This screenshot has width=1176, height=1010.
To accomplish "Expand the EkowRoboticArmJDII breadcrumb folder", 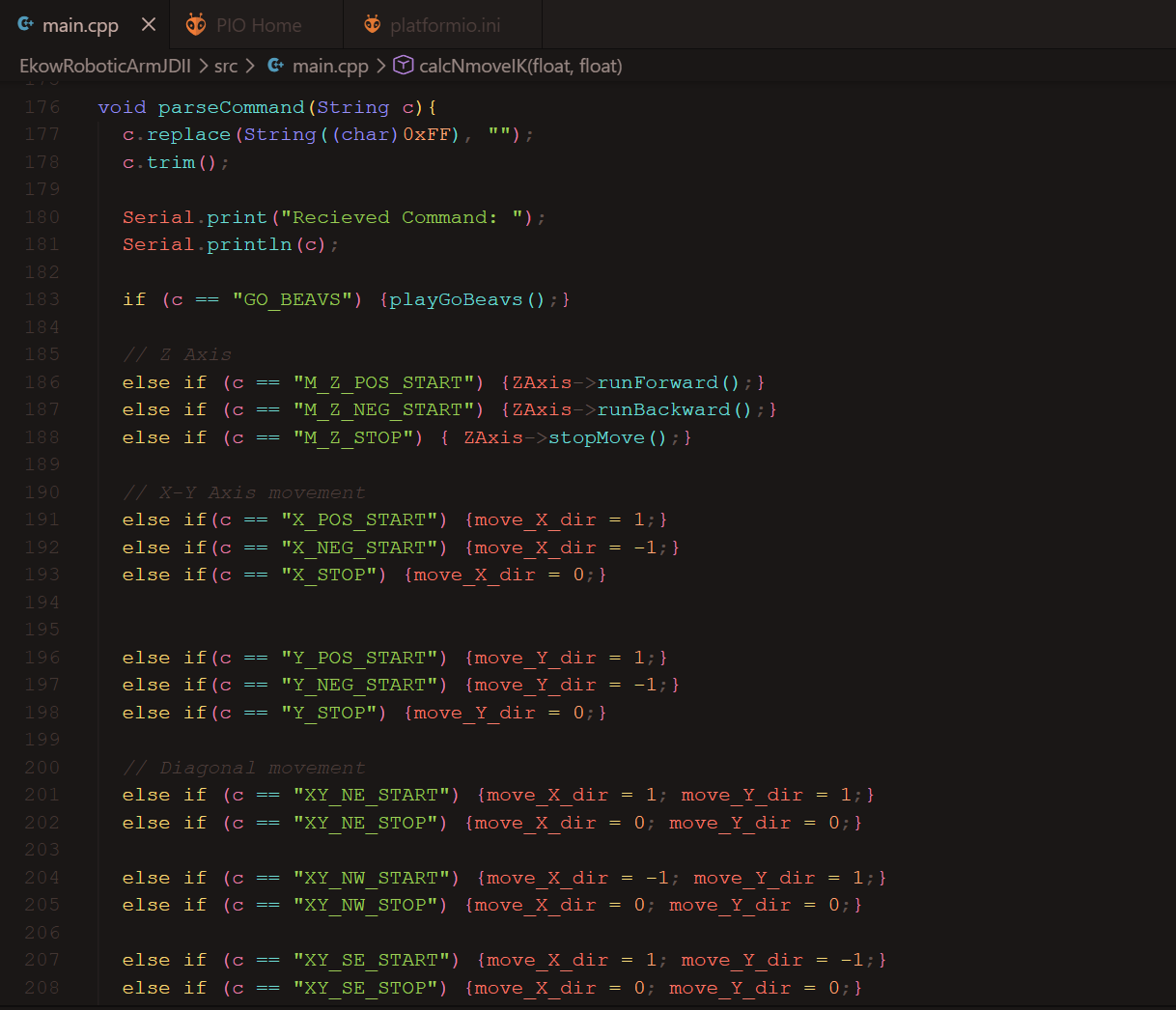I will coord(104,66).
